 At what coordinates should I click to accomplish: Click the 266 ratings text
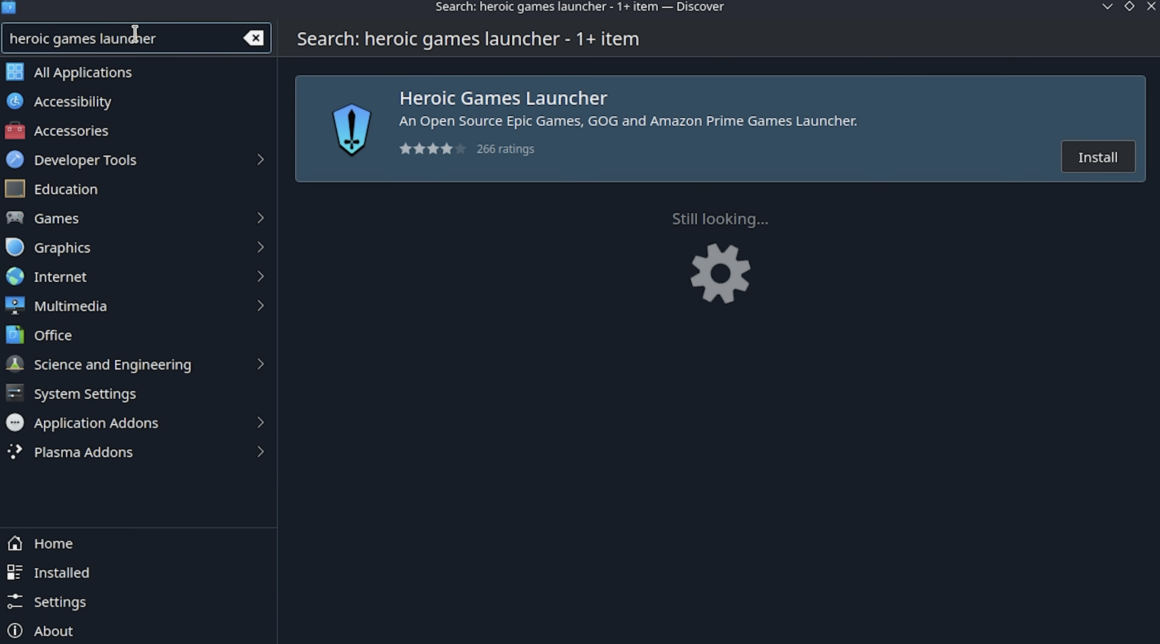(505, 149)
